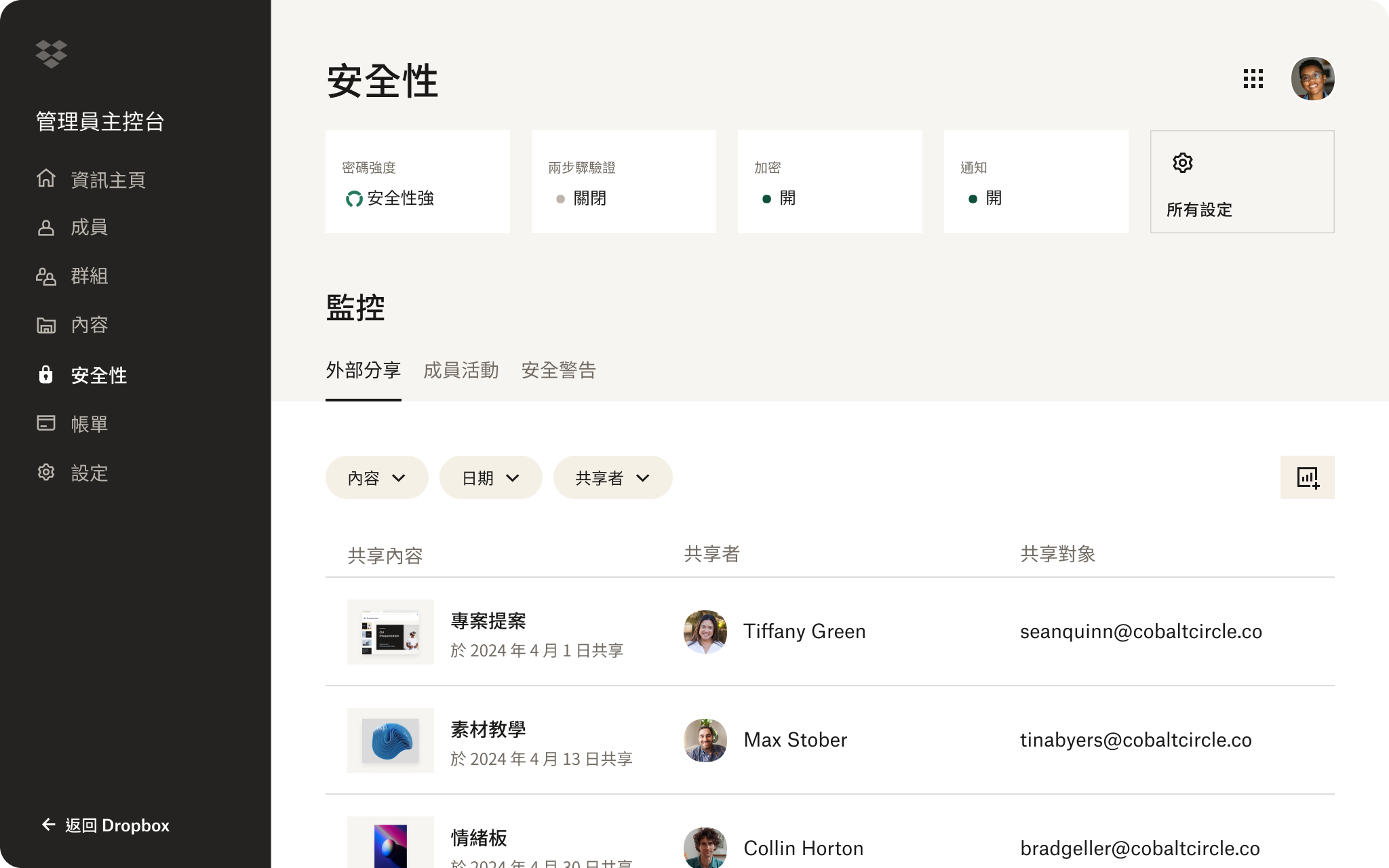
Task: Expand the 內容 filter dropdown
Action: click(377, 477)
